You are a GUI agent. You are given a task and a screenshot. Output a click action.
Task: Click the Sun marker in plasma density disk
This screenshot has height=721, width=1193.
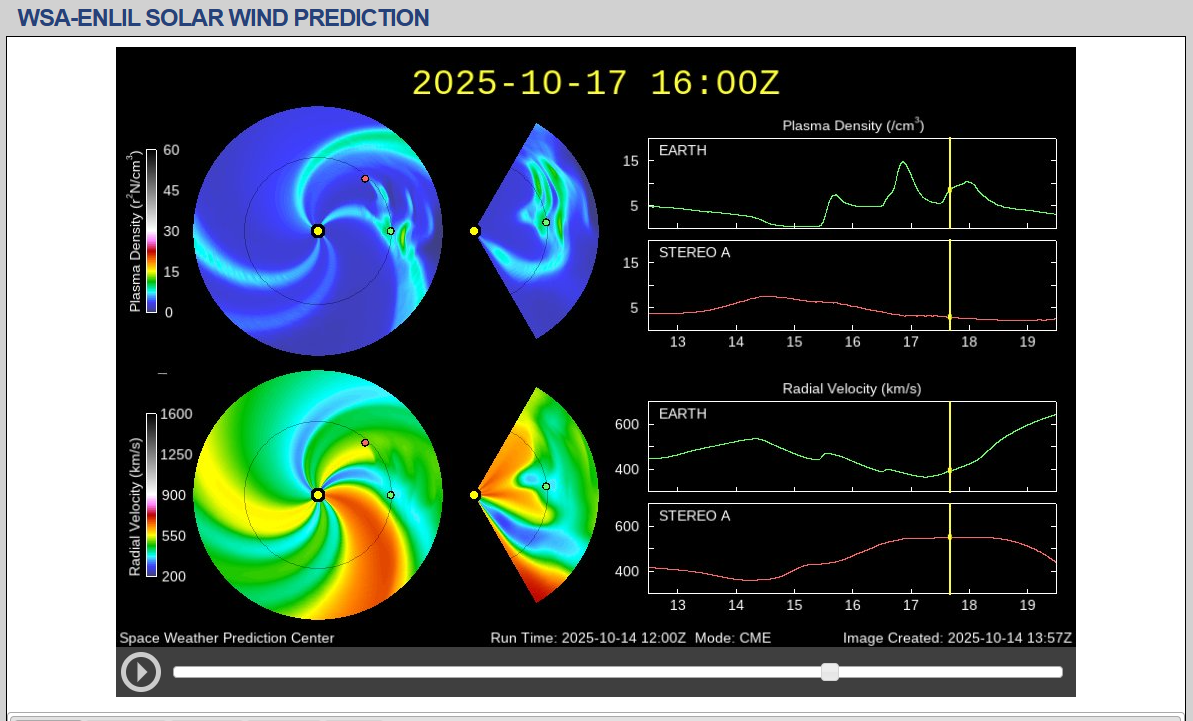click(x=318, y=231)
